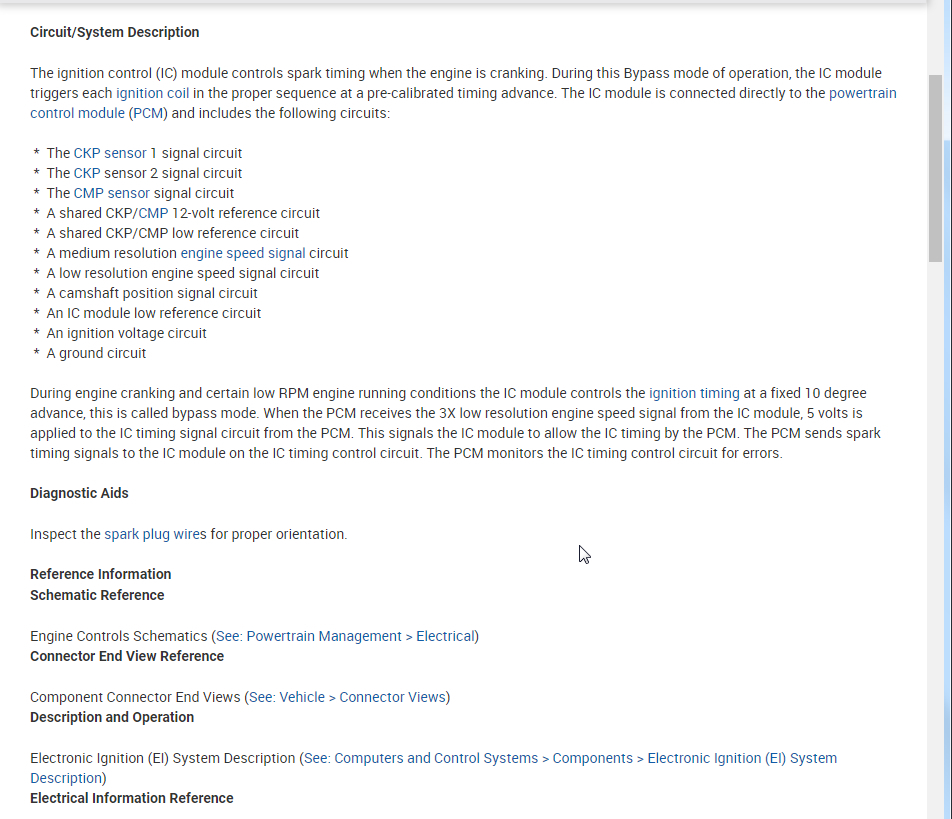The width and height of the screenshot is (952, 819).
Task: Click the "Circuit/System Description" heading
Action: coord(114,32)
